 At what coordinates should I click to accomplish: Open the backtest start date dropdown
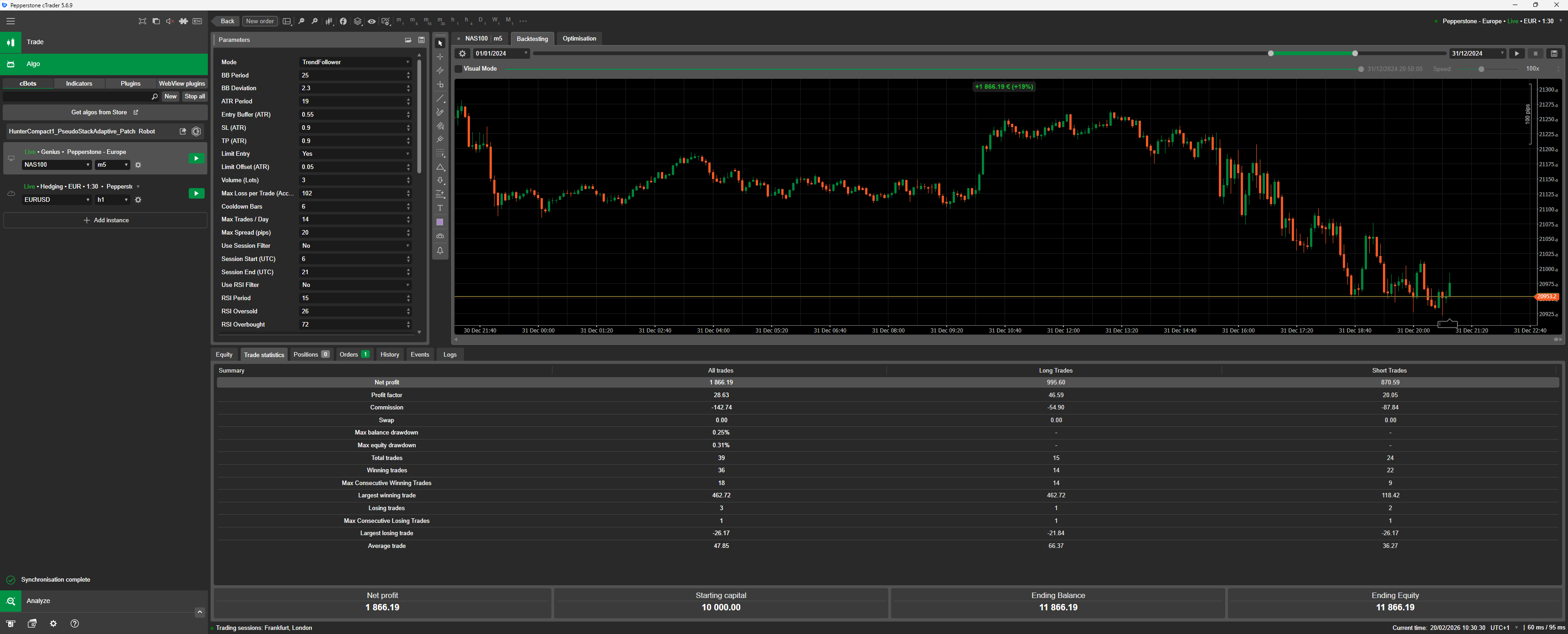[x=526, y=54]
